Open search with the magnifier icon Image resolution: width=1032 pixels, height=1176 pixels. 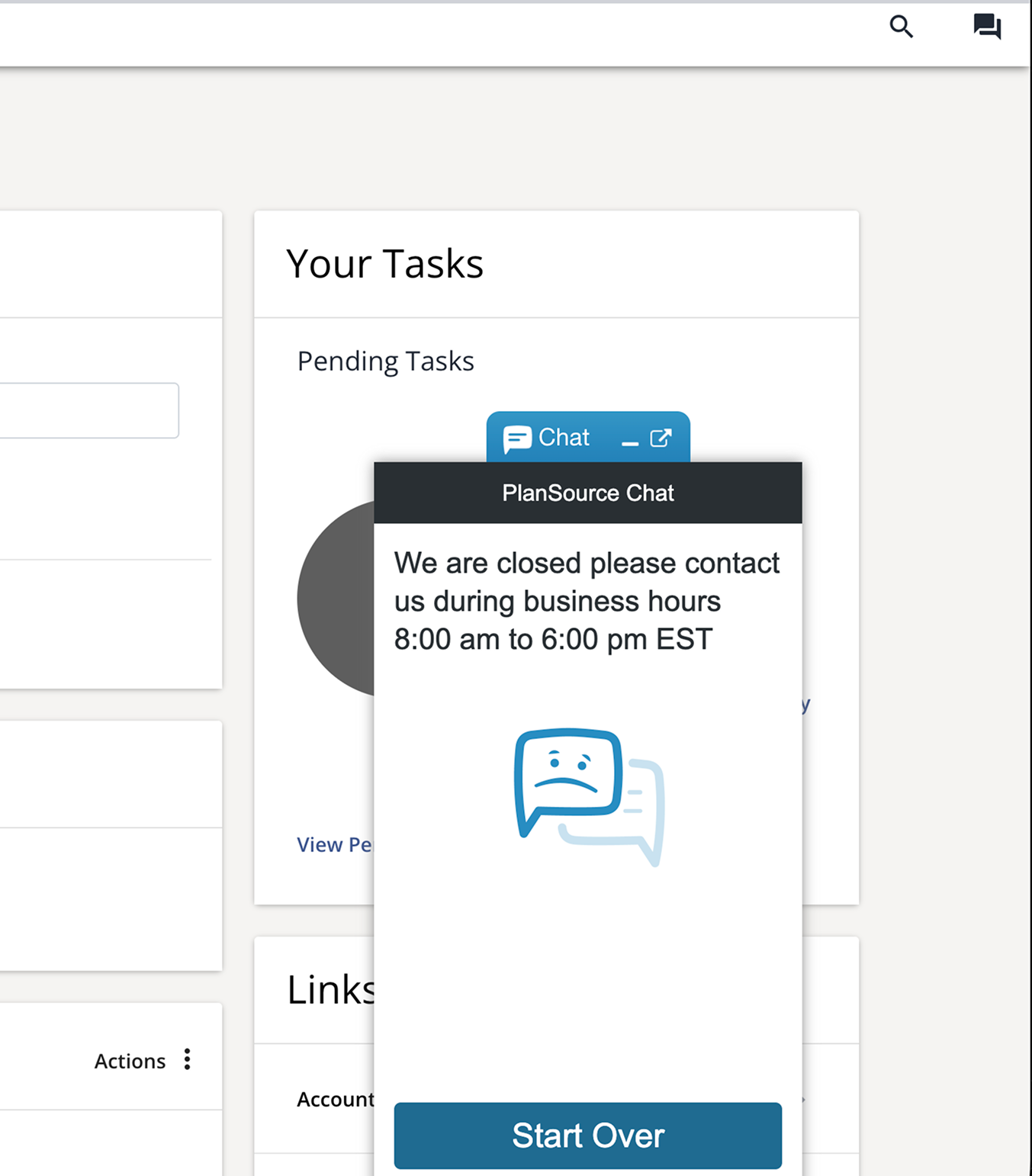pyautogui.click(x=901, y=27)
